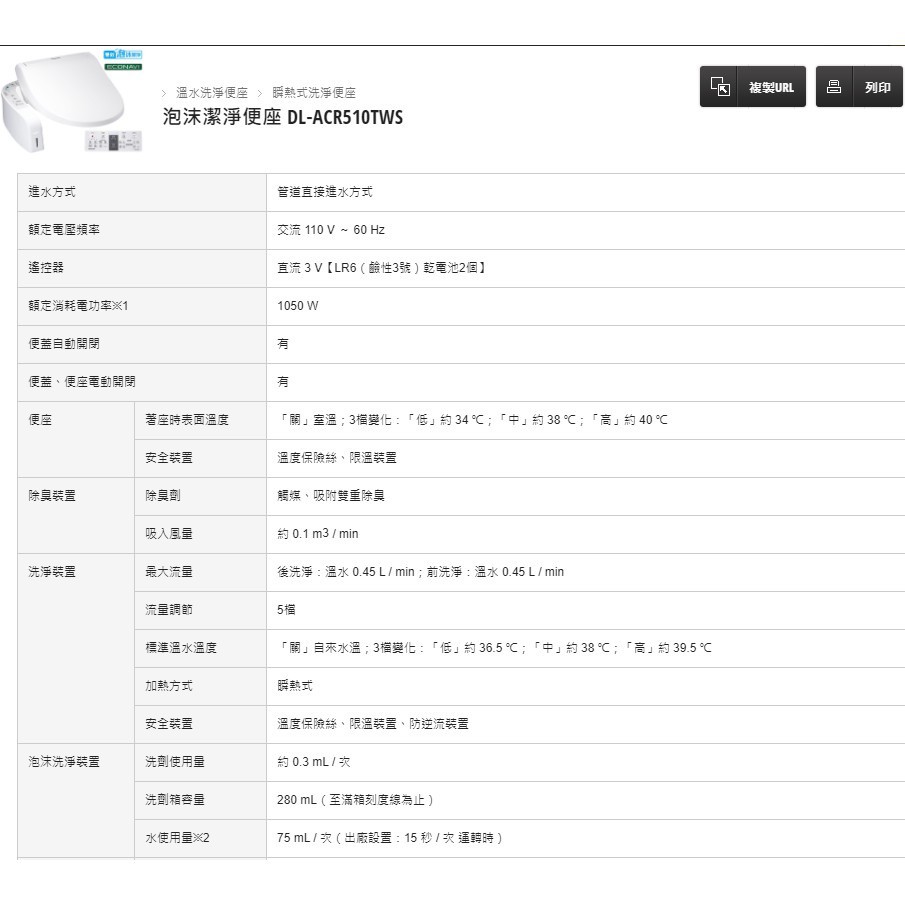This screenshot has width=905, height=905.
Task: Click the 除臭裝置 category cell
Action: click(52, 496)
